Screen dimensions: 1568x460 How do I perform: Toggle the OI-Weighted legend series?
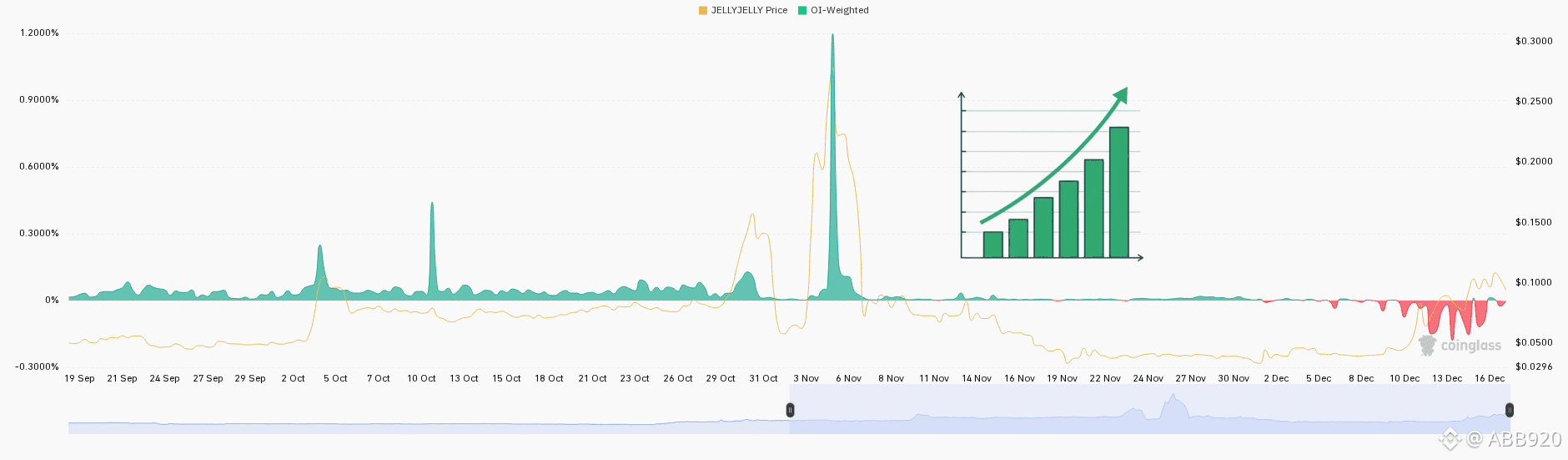pos(833,10)
